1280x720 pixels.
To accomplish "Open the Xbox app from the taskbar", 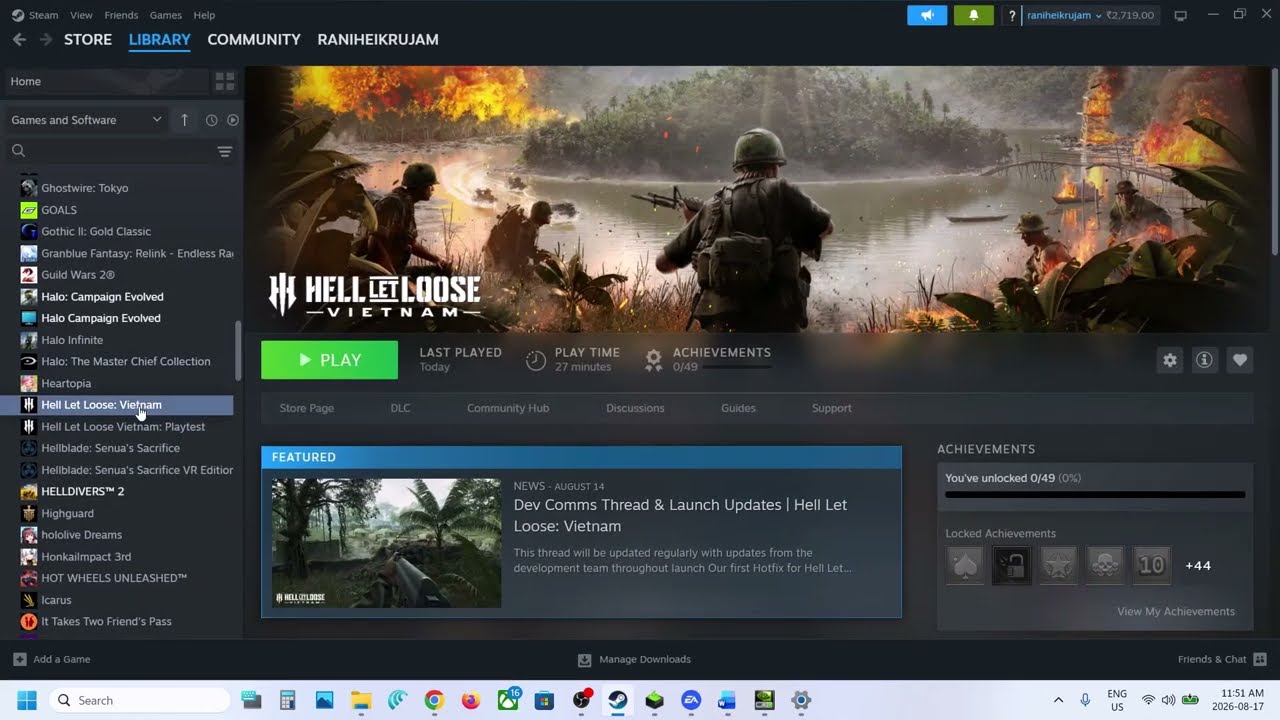I will [x=508, y=700].
